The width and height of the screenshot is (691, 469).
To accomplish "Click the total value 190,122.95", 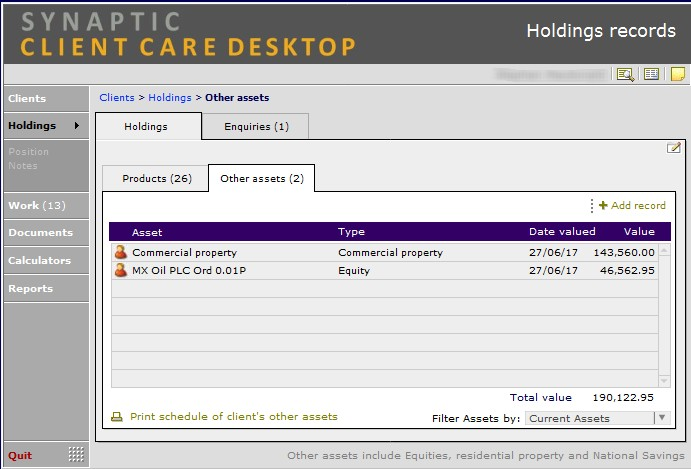I will [x=623, y=398].
